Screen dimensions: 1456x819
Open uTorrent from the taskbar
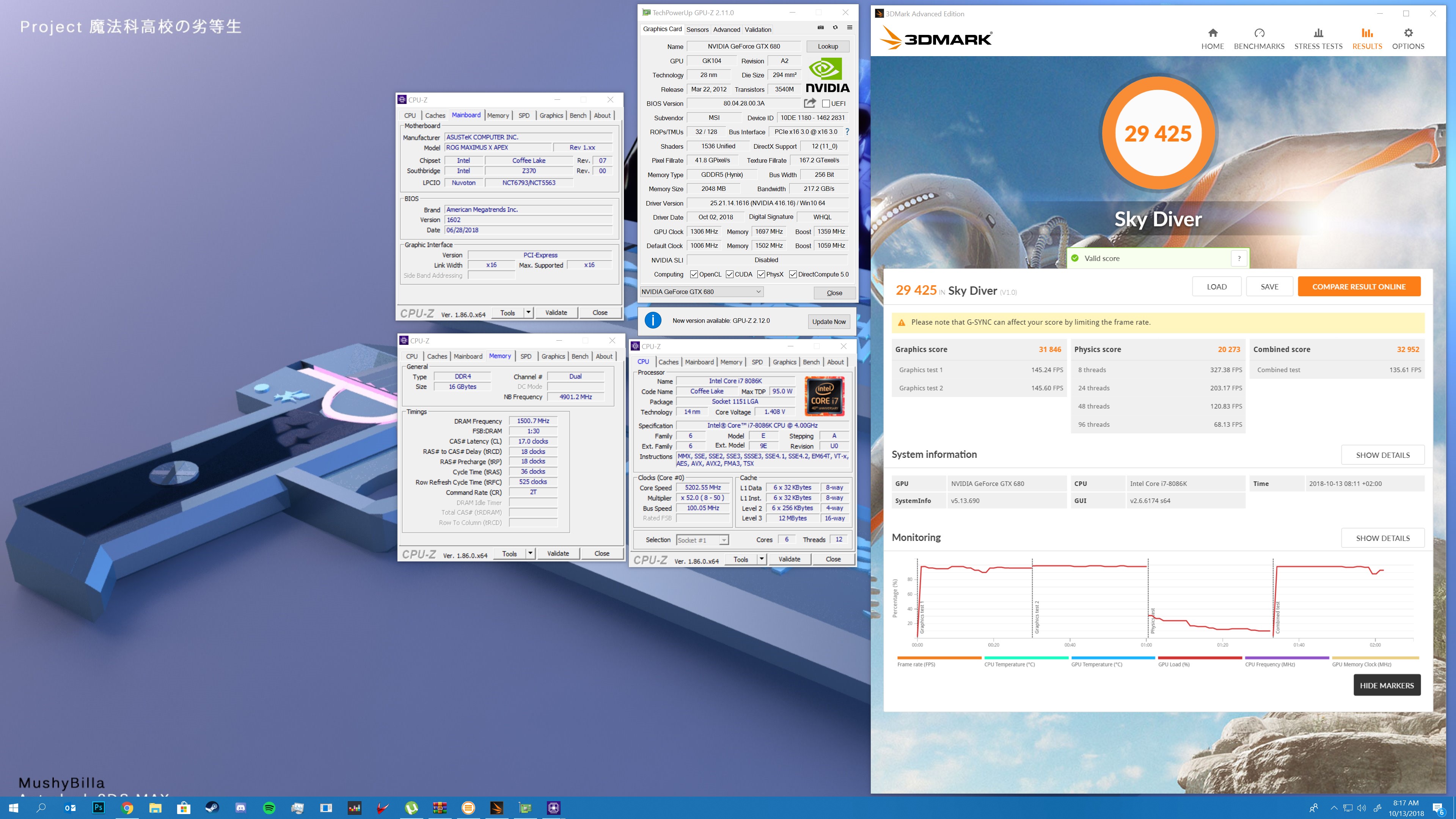[412, 808]
